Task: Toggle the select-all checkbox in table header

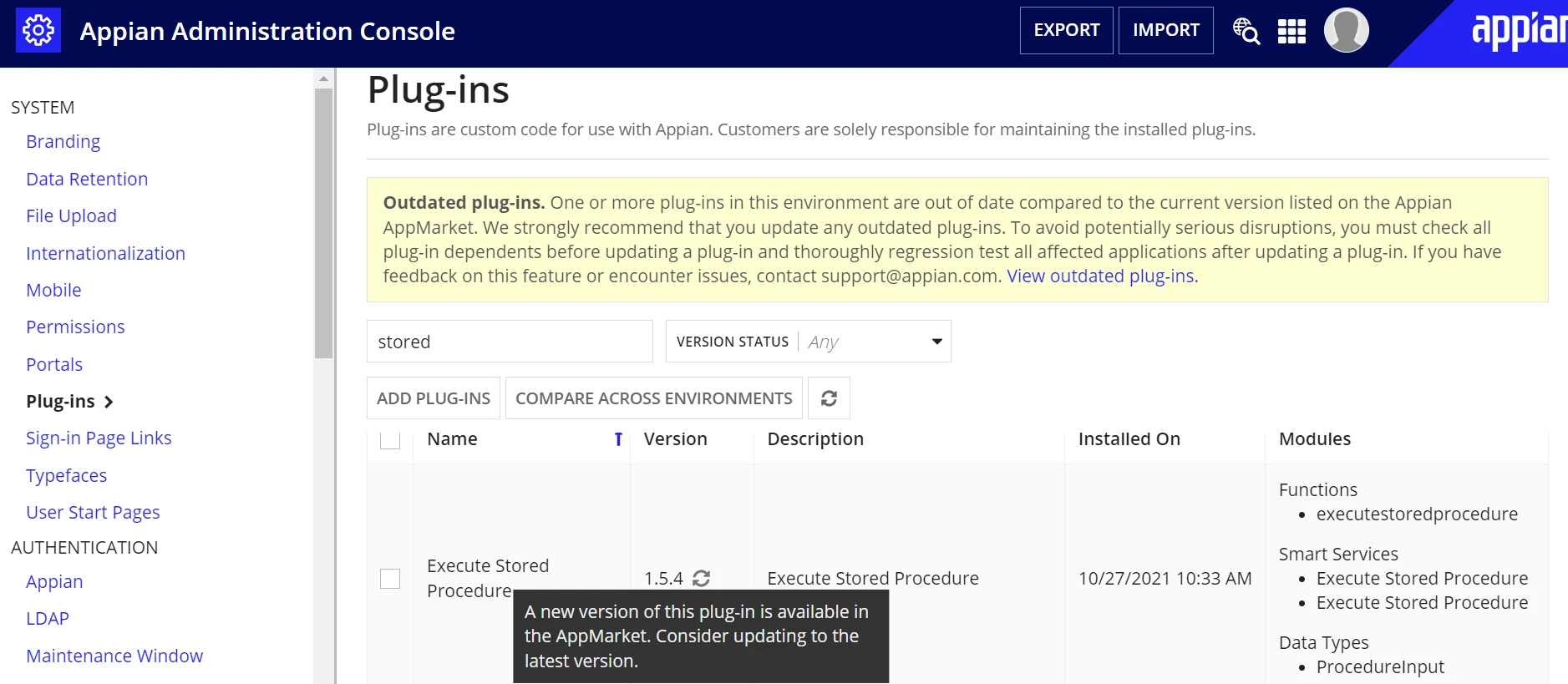Action: [390, 439]
